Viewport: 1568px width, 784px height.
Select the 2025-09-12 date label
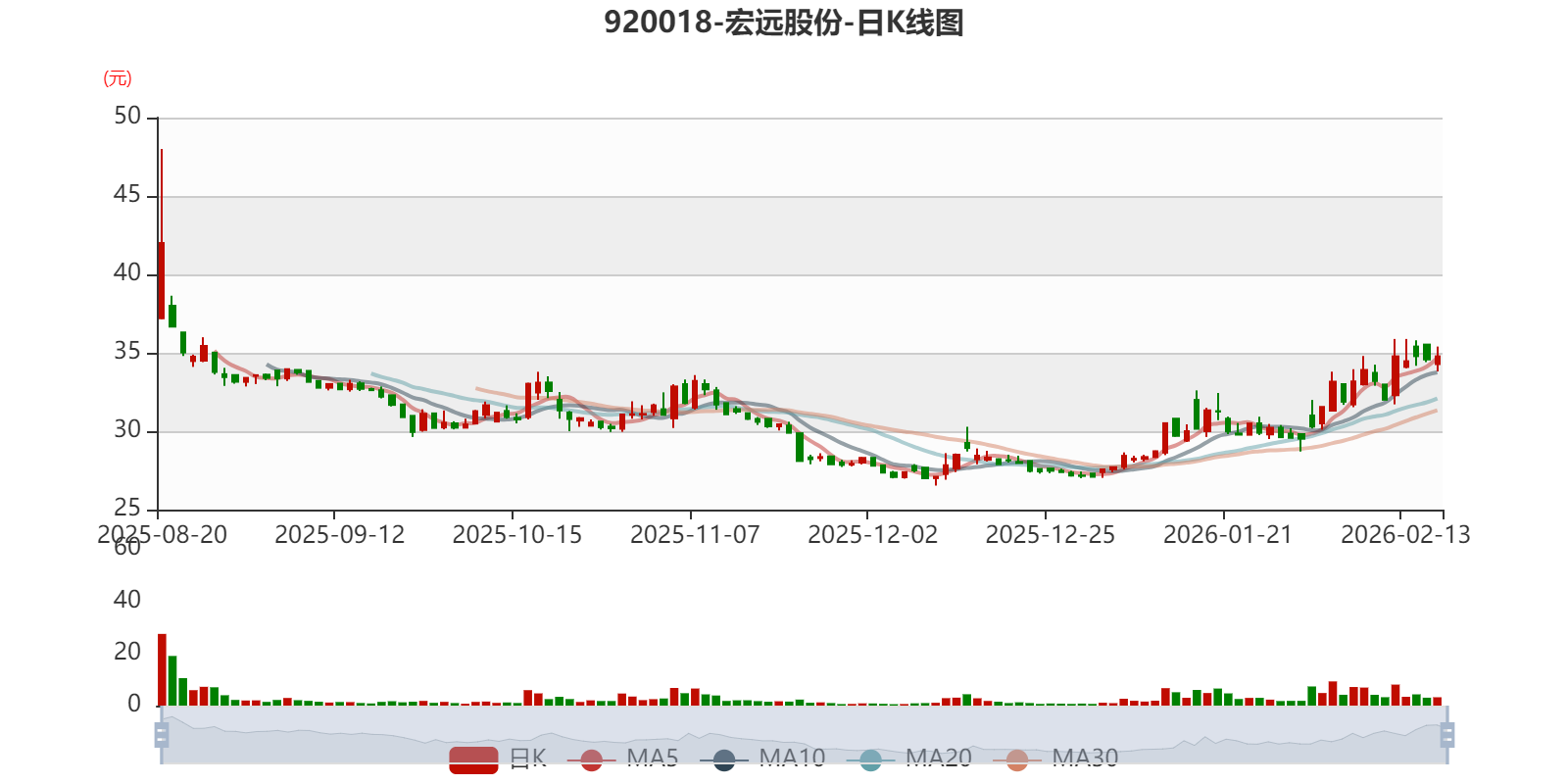[339, 534]
